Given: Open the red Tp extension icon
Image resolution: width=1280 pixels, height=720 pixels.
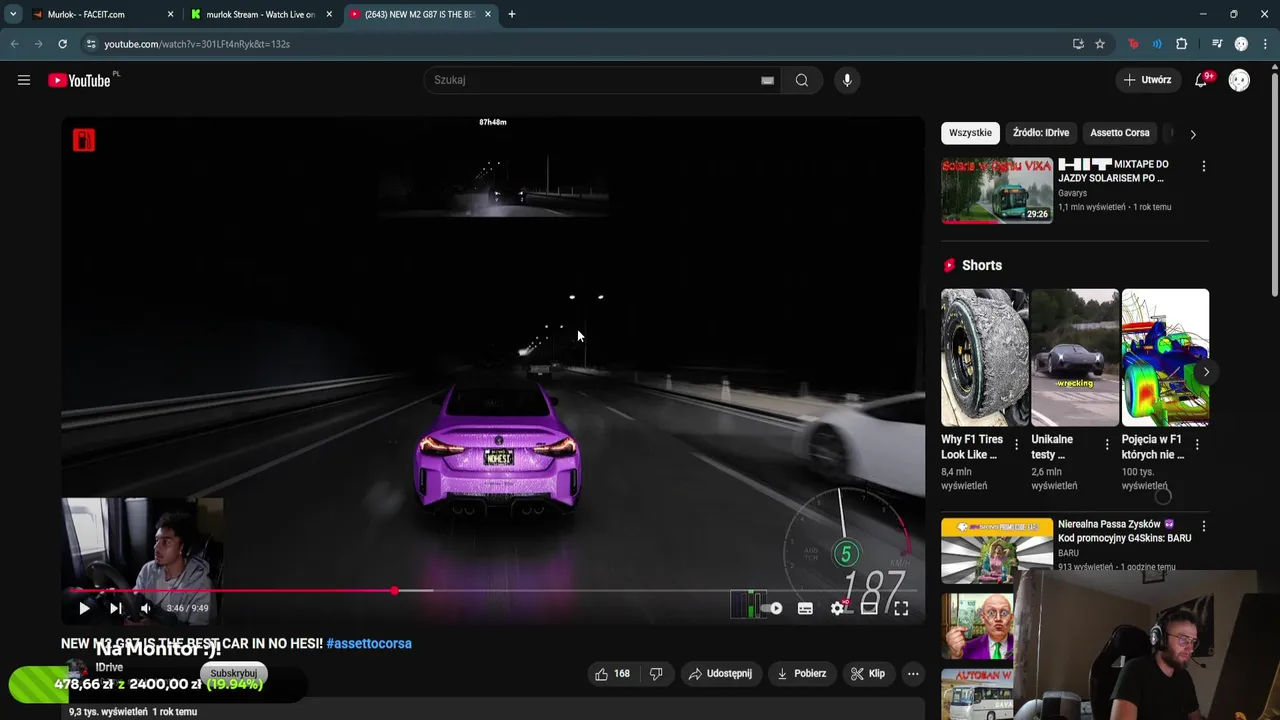Looking at the screenshot, I should 1133,44.
